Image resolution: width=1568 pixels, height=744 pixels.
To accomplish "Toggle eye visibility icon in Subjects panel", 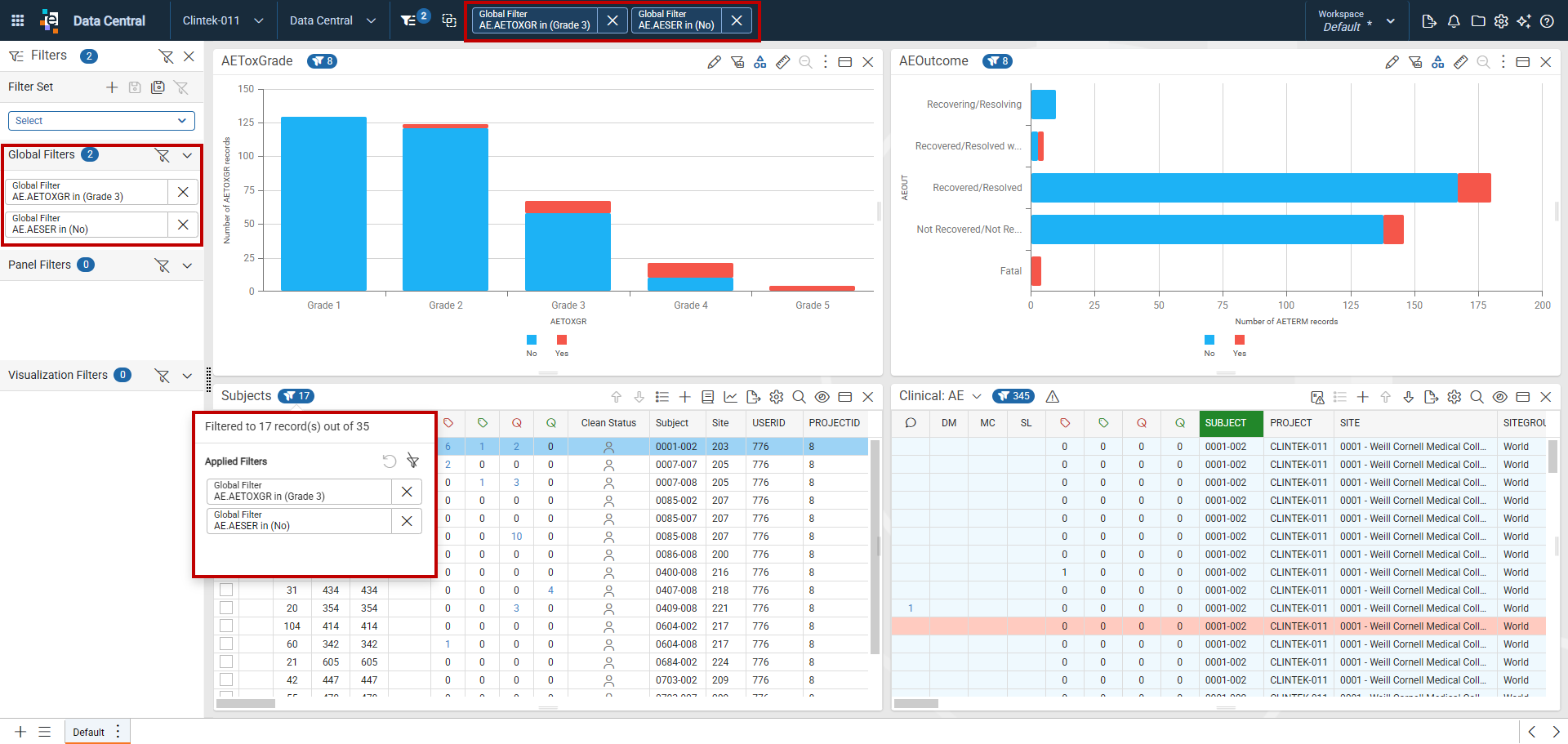I will click(x=822, y=397).
